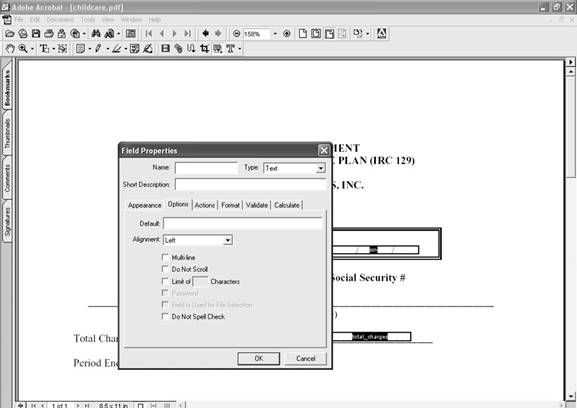Screen dimensions: 577x408
Task: Check the Do Not Spell Check box
Action: pos(165,316)
